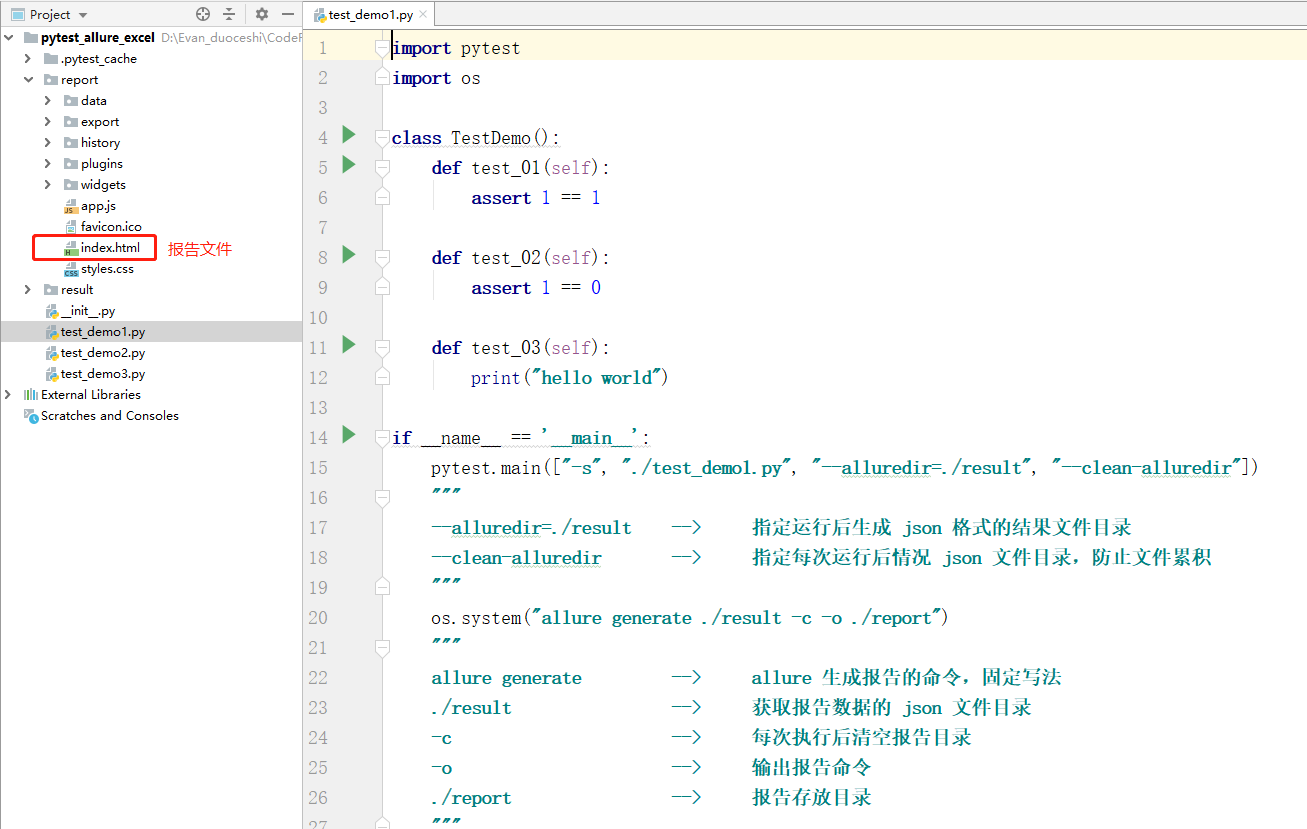Fold the TestDemo class at line 4
The height and width of the screenshot is (829, 1307).
(x=381, y=137)
